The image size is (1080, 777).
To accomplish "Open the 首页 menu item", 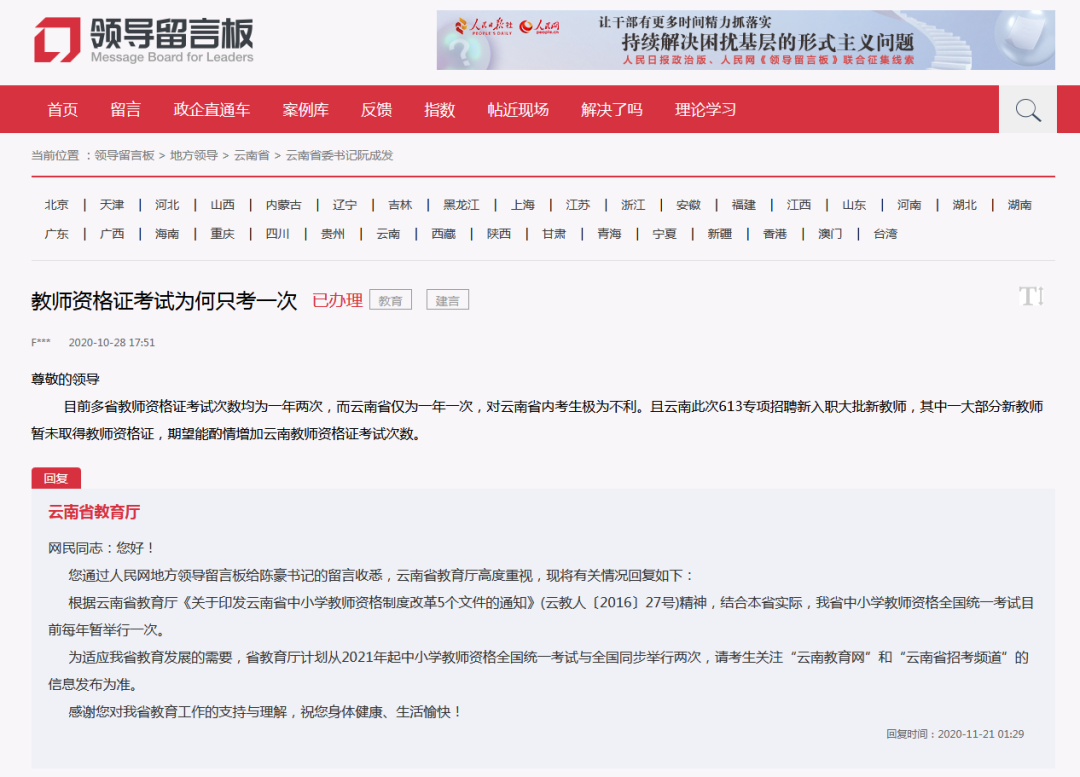I will tap(62, 109).
